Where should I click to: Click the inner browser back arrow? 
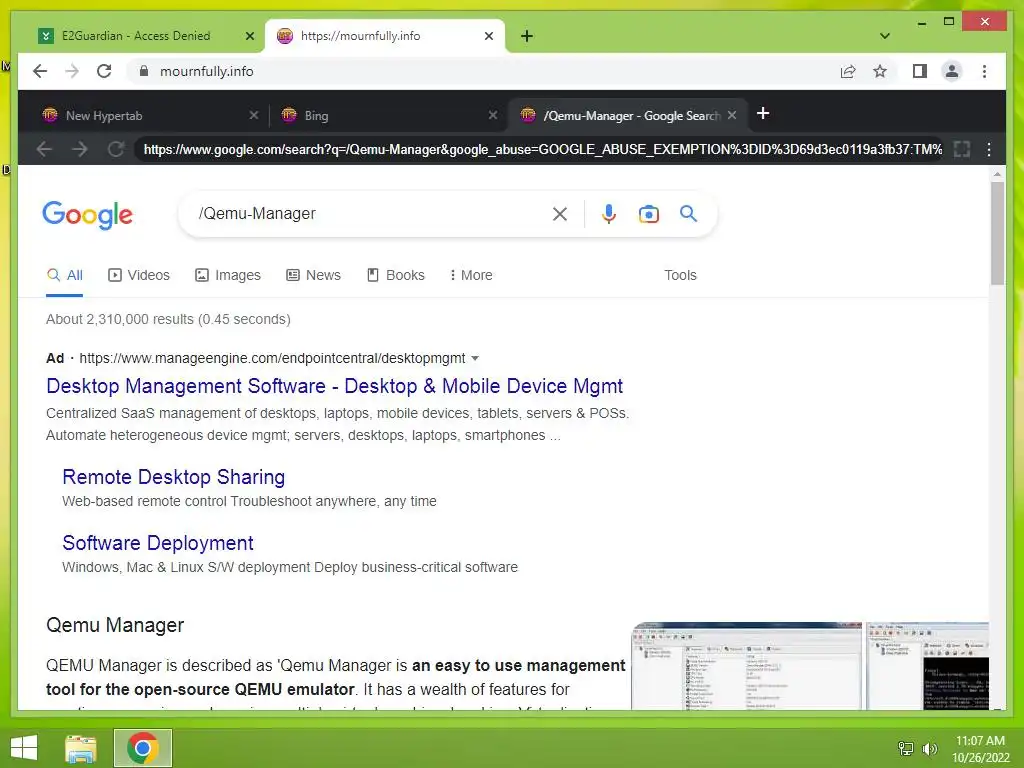pos(44,150)
